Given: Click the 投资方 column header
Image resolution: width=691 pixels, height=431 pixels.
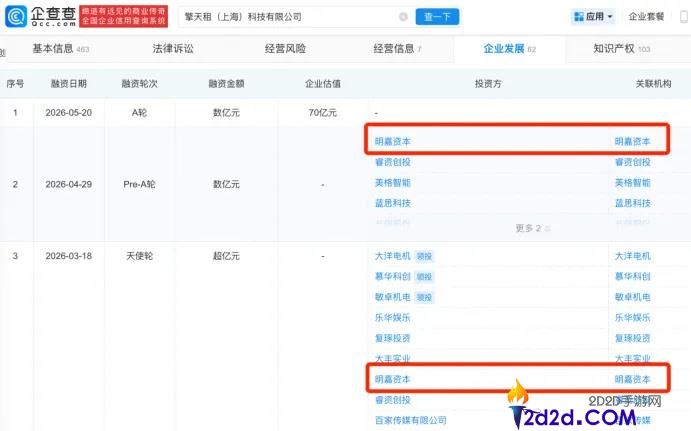Looking at the screenshot, I should 488,83.
